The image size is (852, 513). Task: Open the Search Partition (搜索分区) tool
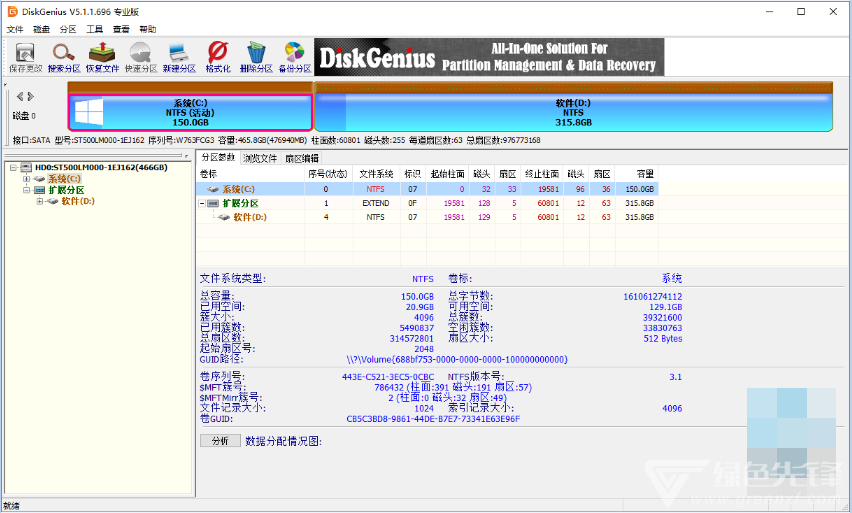coord(64,58)
